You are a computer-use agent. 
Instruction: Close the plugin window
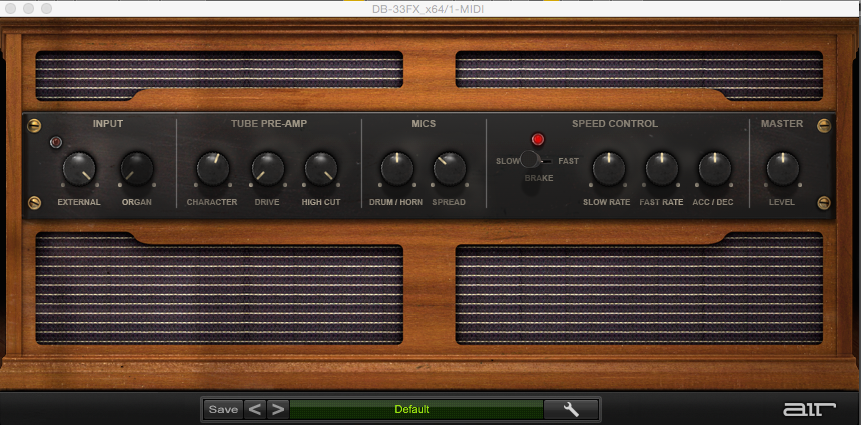tap(11, 9)
